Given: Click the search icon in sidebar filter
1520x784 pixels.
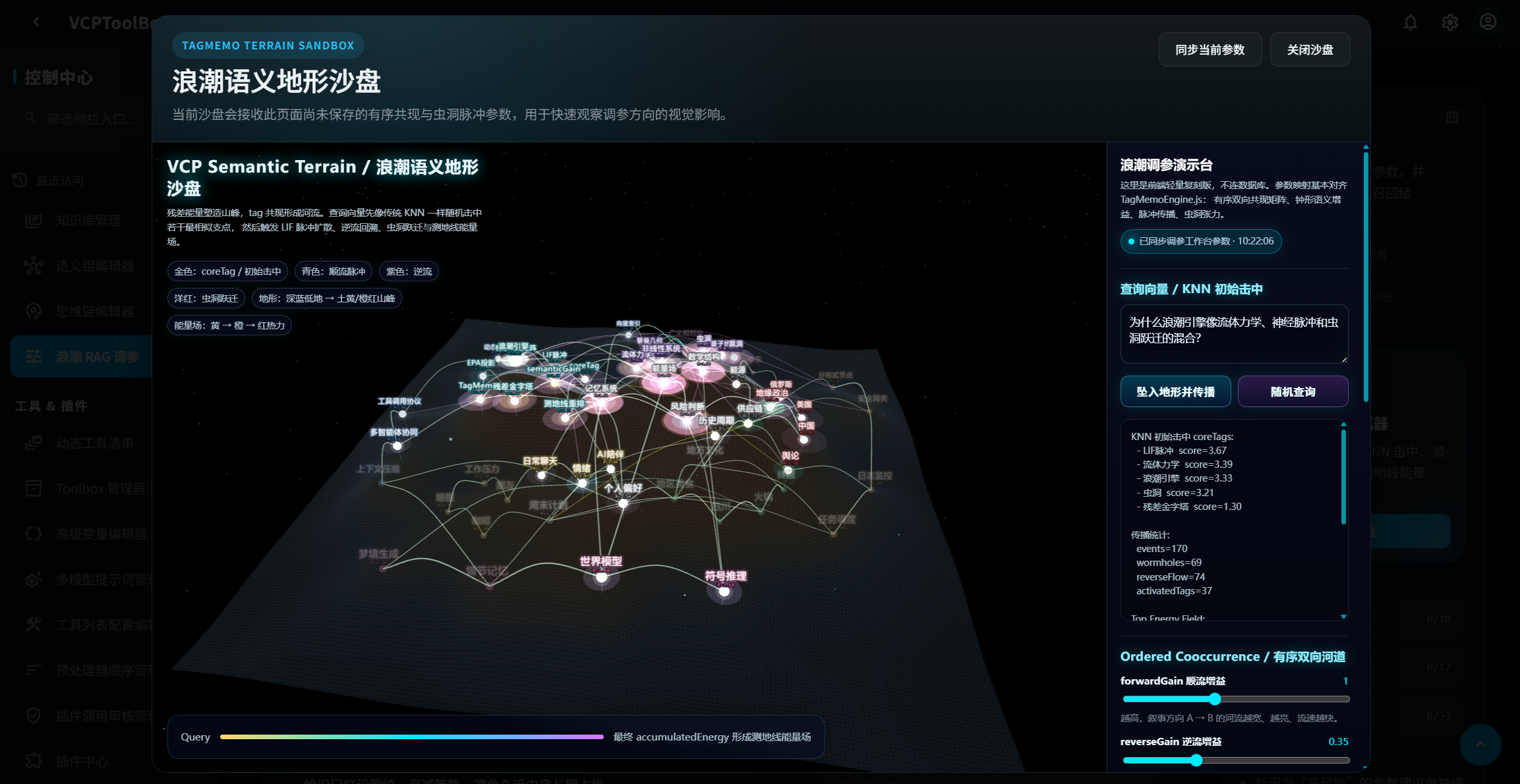Looking at the screenshot, I should [x=30, y=118].
